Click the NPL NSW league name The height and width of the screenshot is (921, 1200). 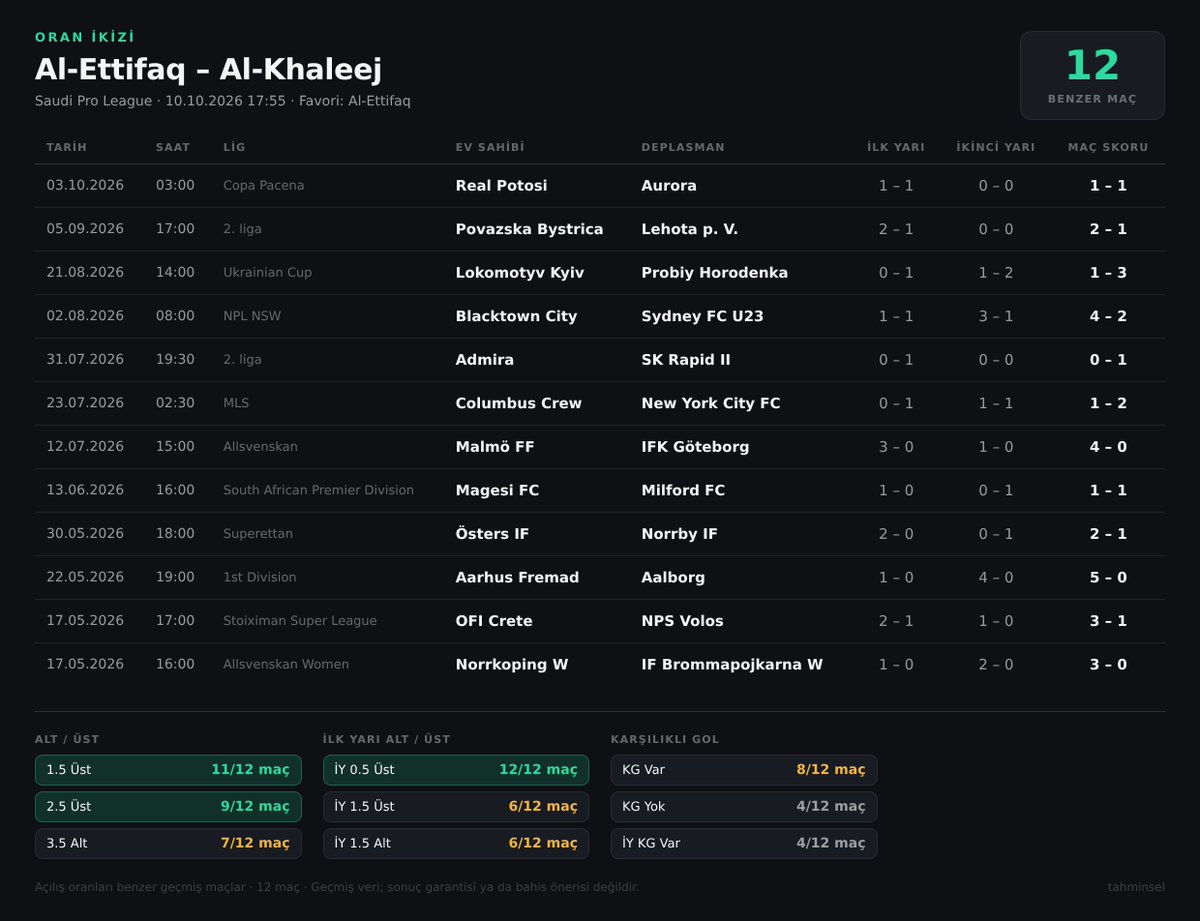pyautogui.click(x=254, y=316)
